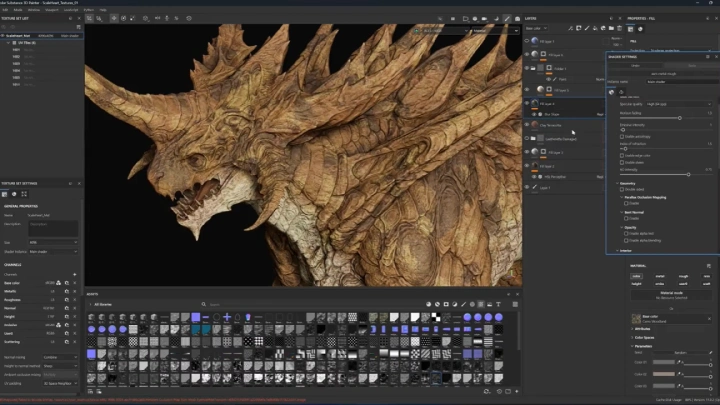Screen dimensions: 720x405
Task: Toggle visibility of Layer 1
Action: [x=527, y=187]
